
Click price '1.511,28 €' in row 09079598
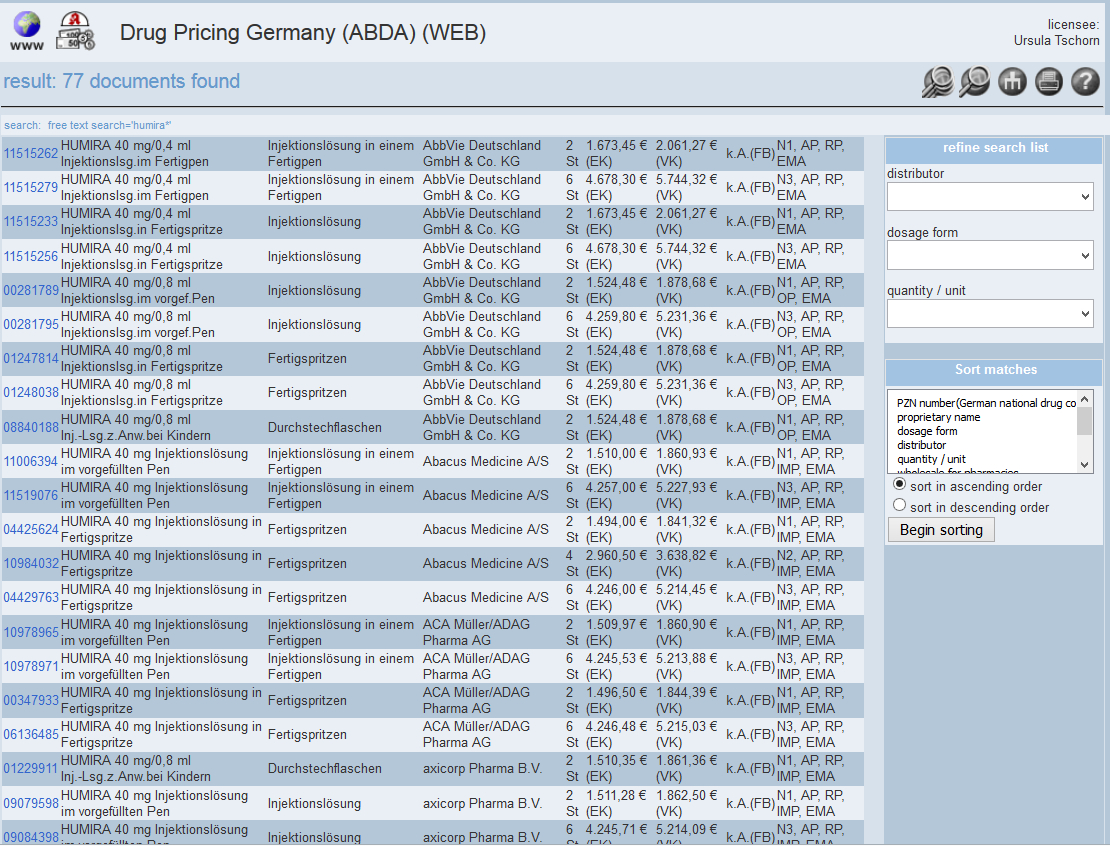pos(616,796)
